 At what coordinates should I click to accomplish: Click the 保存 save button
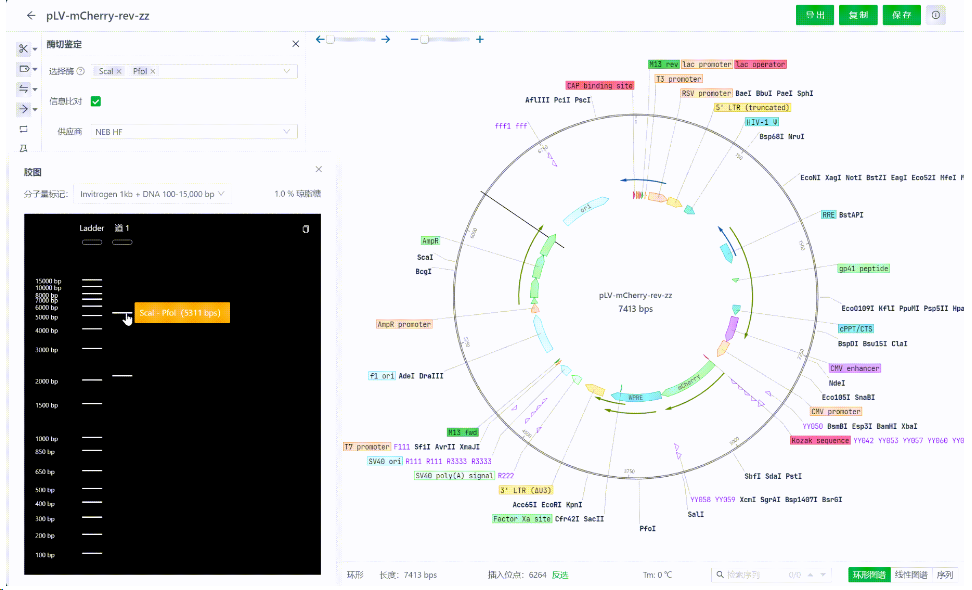[x=901, y=15]
